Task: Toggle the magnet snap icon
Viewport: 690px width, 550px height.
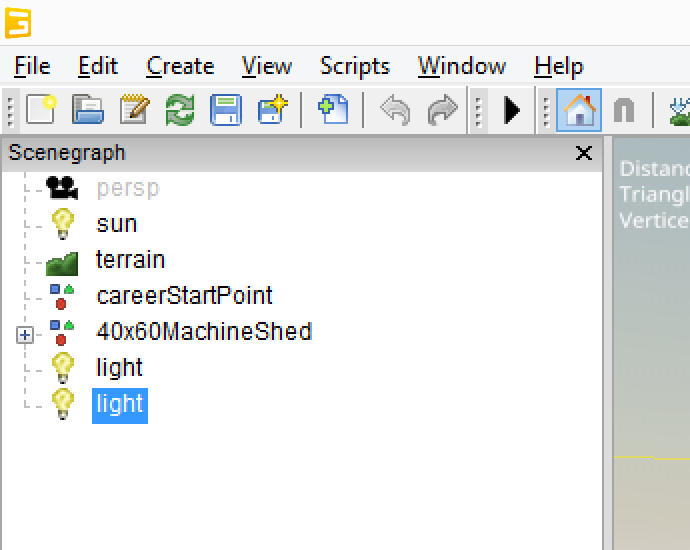Action: 624,110
